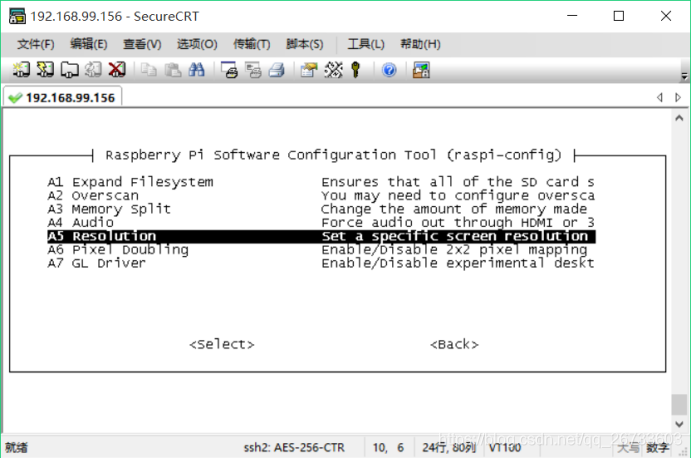Screen dimensions: 692x458
Task: Close the SecureCRT window
Action: click(666, 16)
